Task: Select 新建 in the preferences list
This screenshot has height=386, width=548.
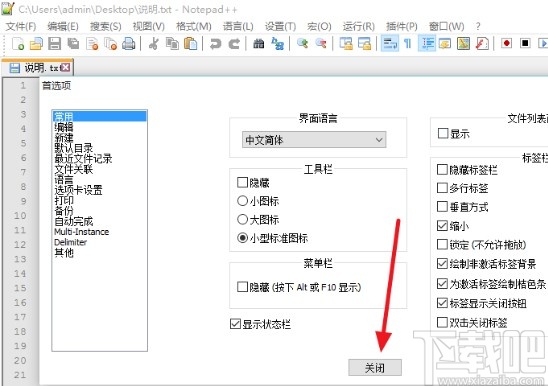Action: point(100,138)
